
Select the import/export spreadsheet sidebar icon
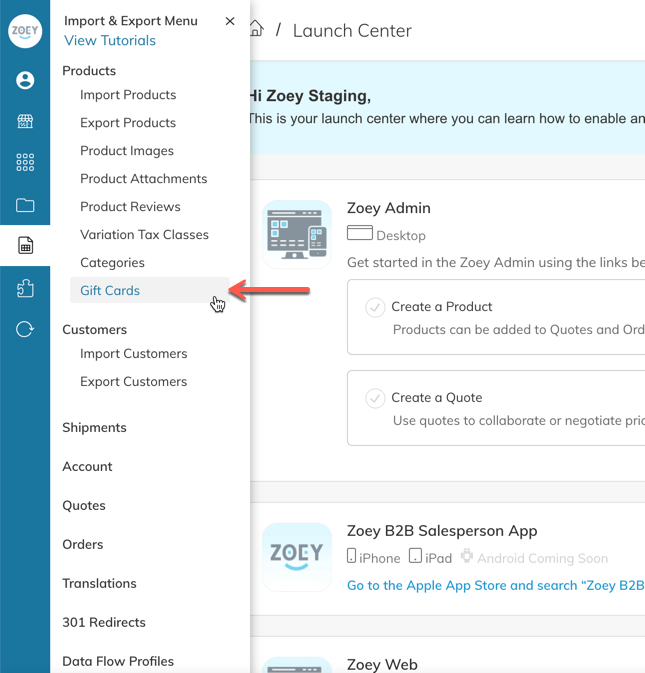tap(25, 246)
